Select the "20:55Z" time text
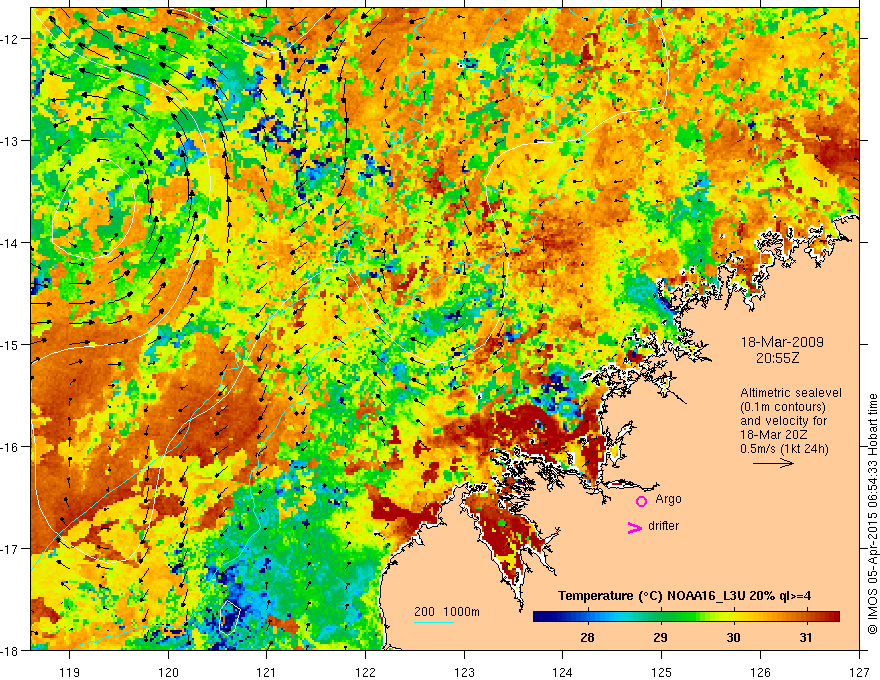 (x=777, y=358)
